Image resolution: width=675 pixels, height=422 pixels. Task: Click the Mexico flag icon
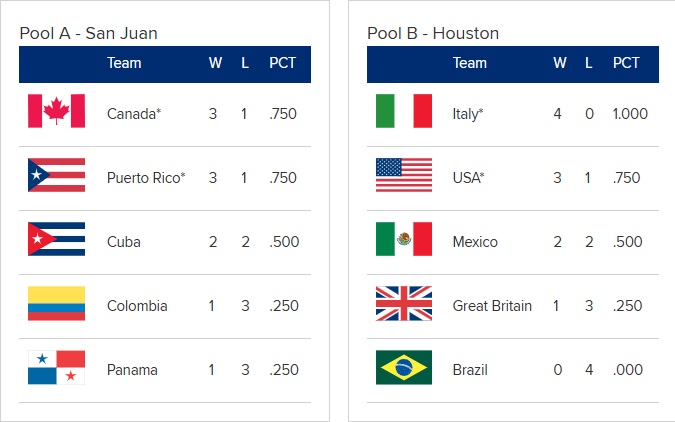click(x=403, y=239)
